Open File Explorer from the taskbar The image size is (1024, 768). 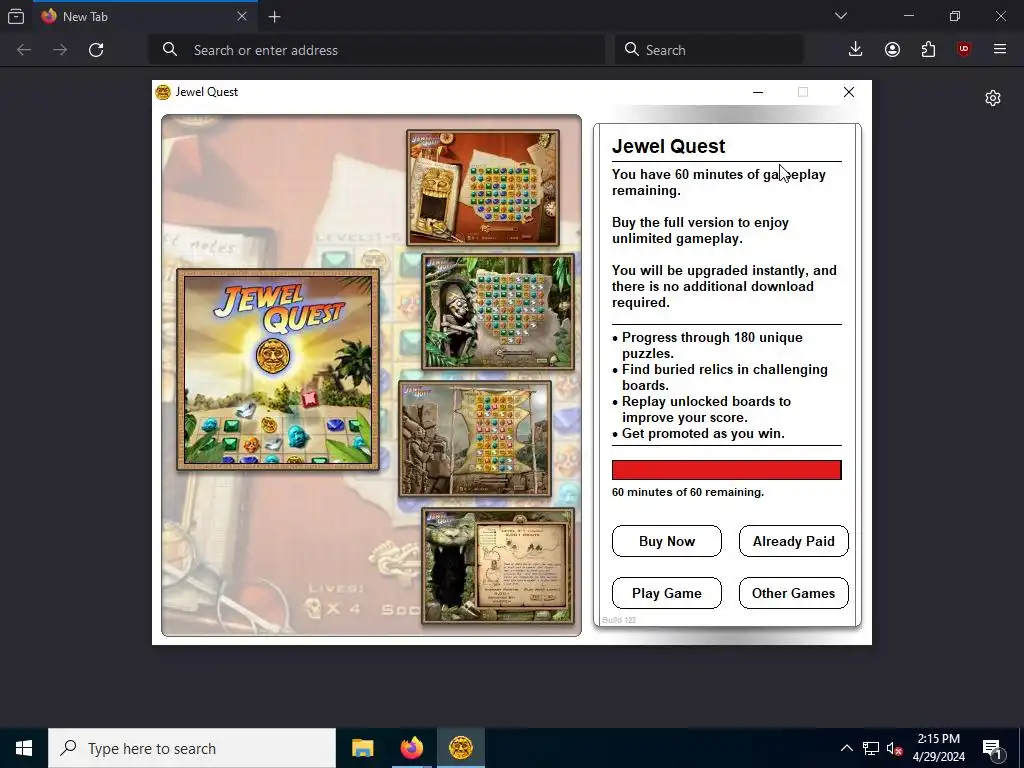[x=362, y=748]
